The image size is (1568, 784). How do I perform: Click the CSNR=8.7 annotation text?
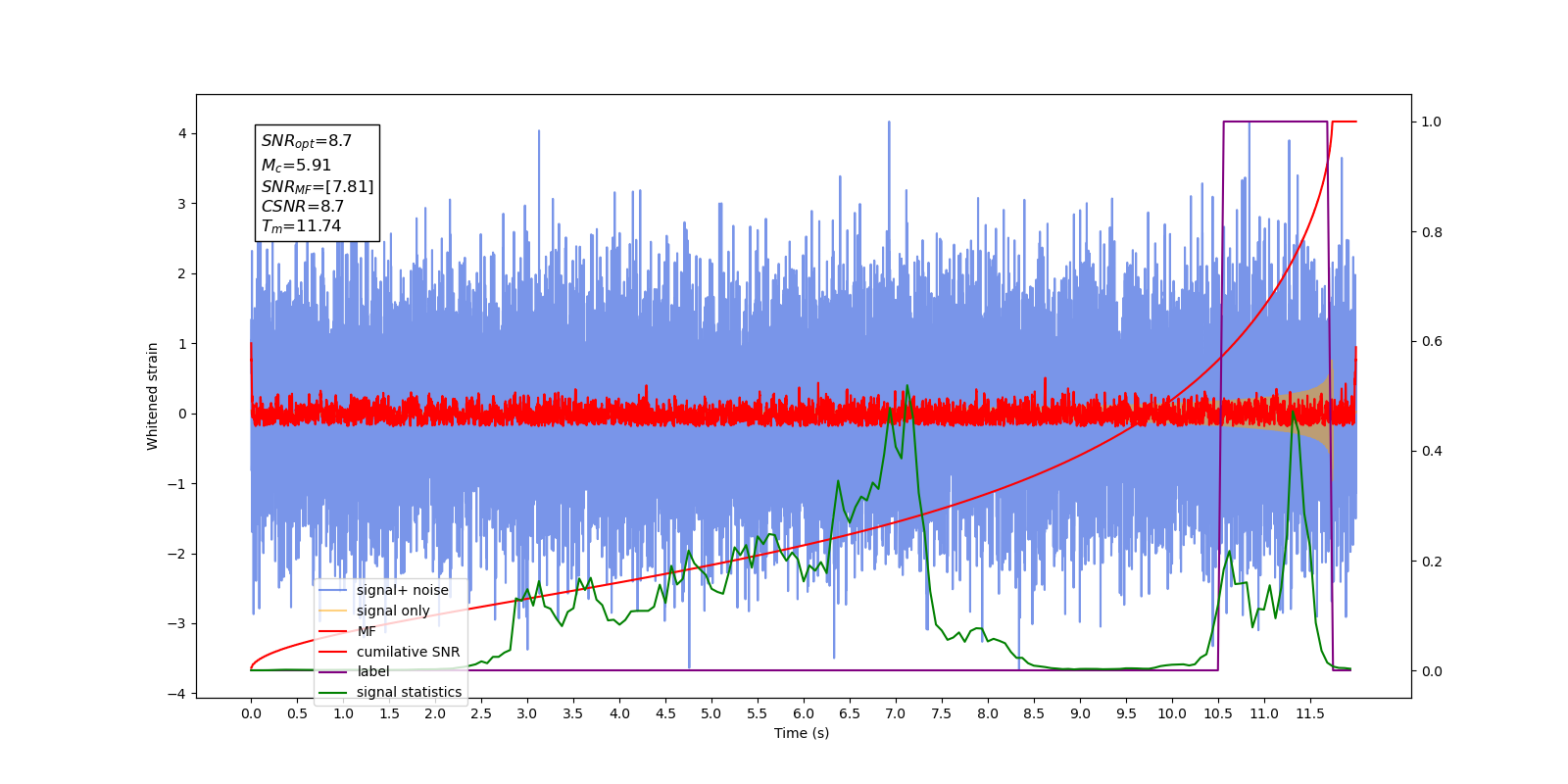(303, 207)
